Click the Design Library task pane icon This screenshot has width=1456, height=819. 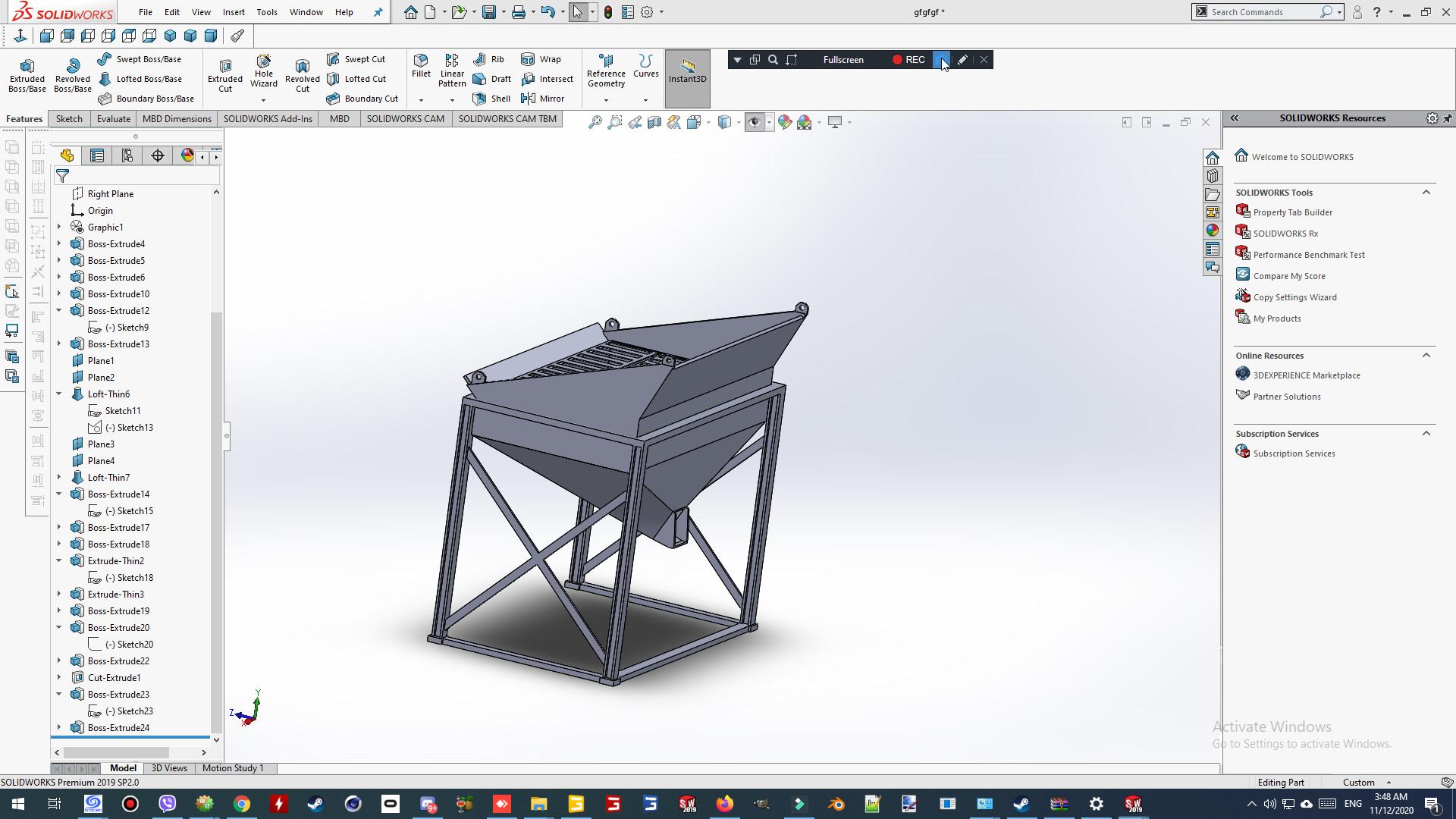pyautogui.click(x=1213, y=176)
